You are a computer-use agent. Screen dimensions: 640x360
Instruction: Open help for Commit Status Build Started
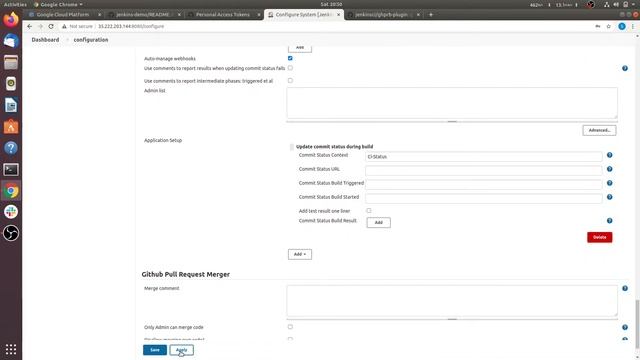(x=609, y=197)
